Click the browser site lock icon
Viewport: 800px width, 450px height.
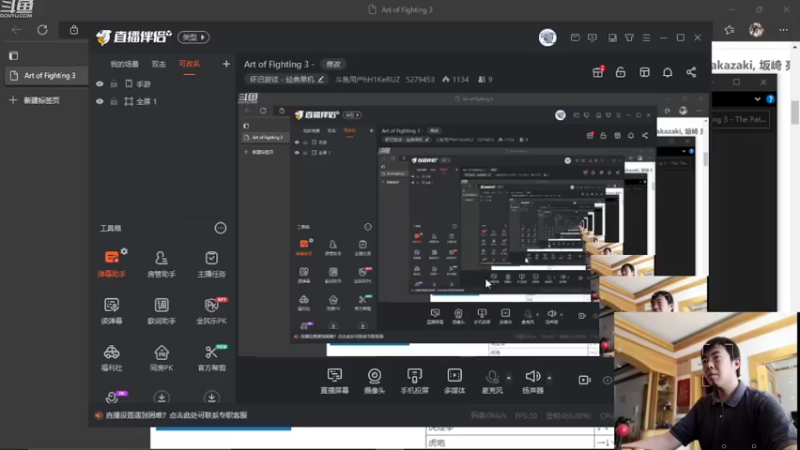(74, 30)
